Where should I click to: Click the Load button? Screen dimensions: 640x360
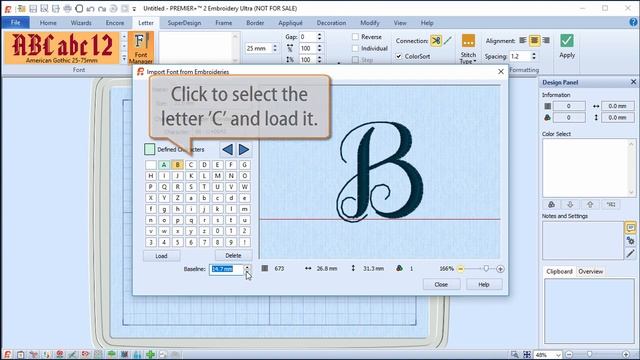coord(161,256)
